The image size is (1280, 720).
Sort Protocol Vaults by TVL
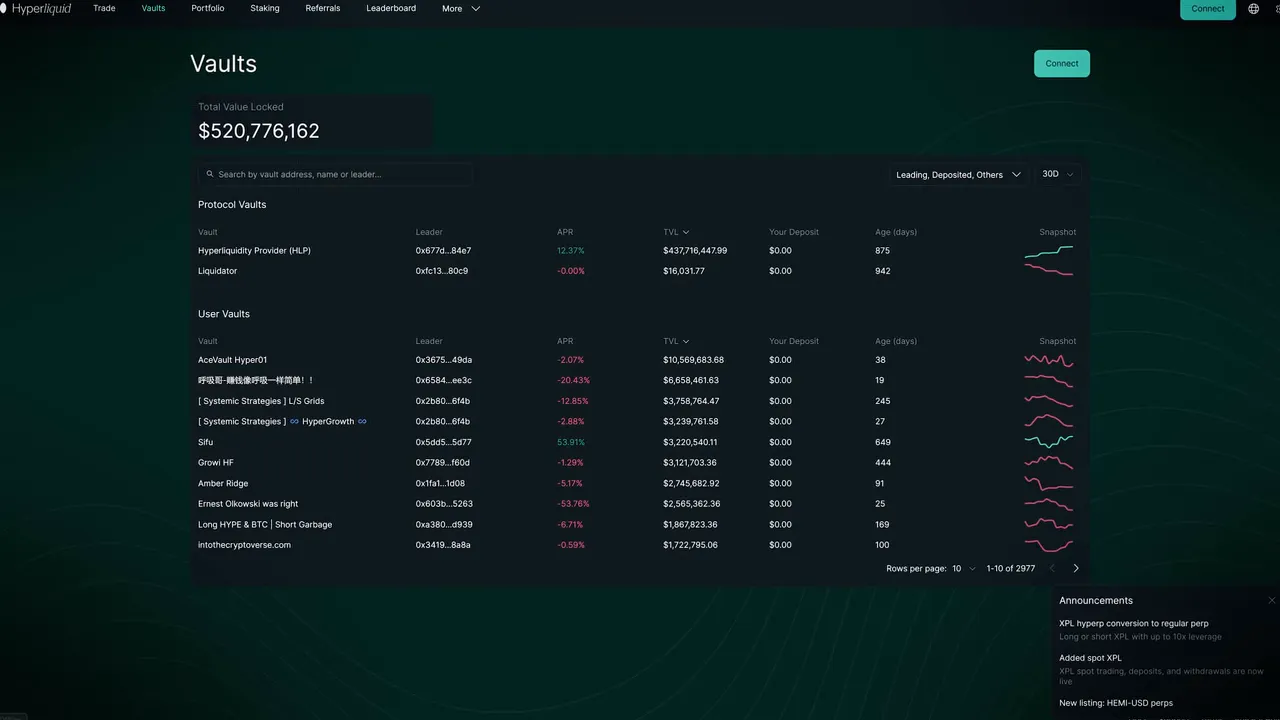(x=676, y=232)
